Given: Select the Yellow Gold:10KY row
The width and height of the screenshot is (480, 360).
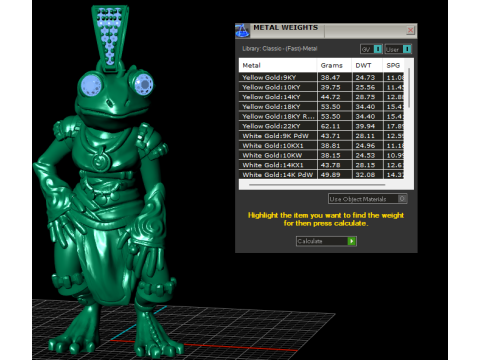Looking at the screenshot, I should 321,87.
